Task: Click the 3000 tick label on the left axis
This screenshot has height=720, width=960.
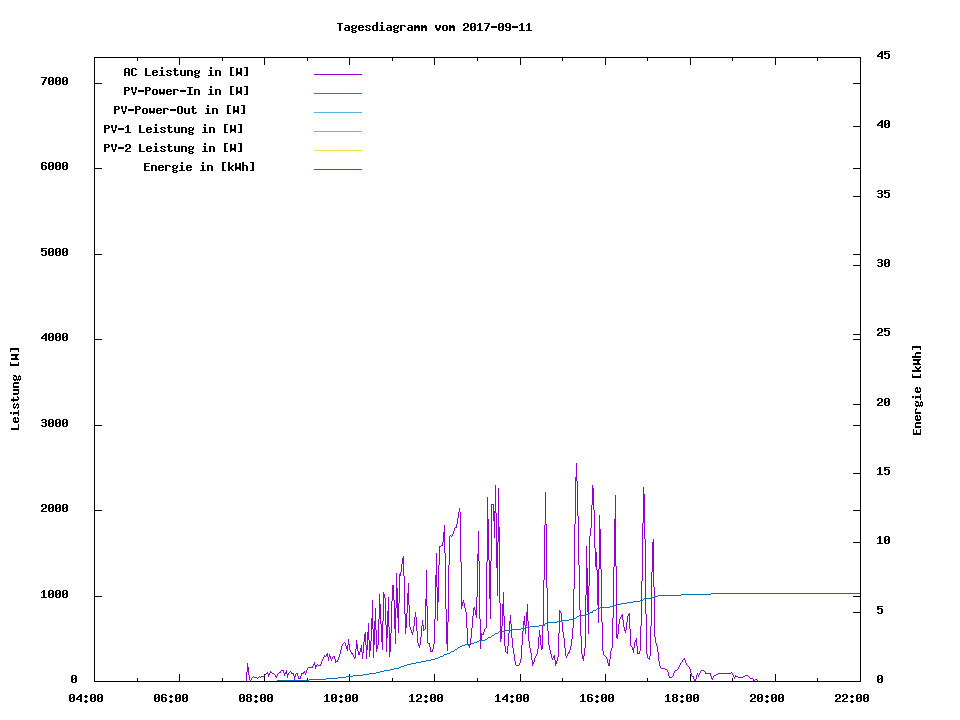Action: (53, 424)
